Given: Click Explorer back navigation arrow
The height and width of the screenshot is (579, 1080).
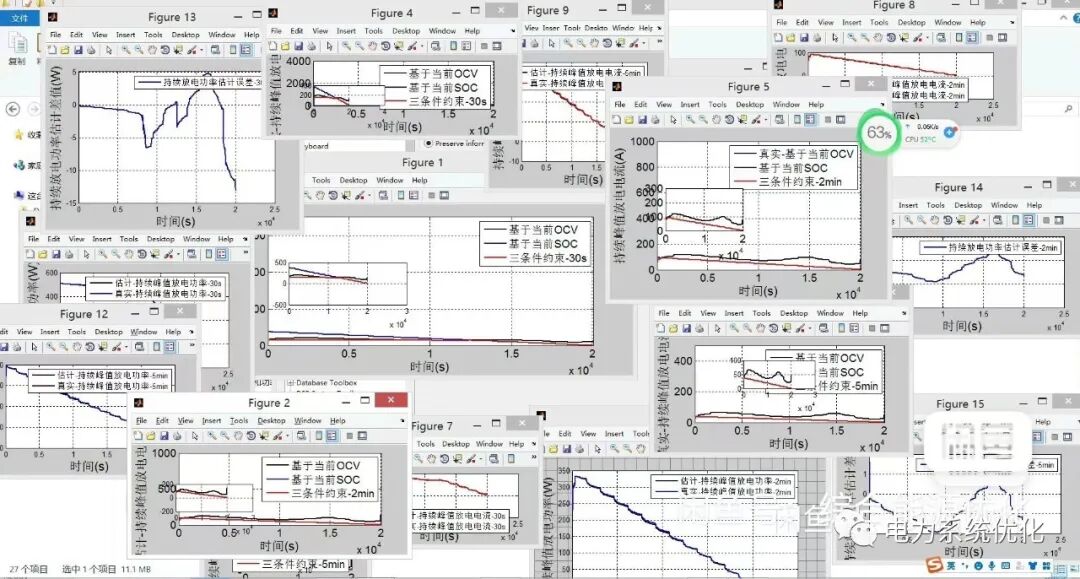Looking at the screenshot, I should pos(13,109).
